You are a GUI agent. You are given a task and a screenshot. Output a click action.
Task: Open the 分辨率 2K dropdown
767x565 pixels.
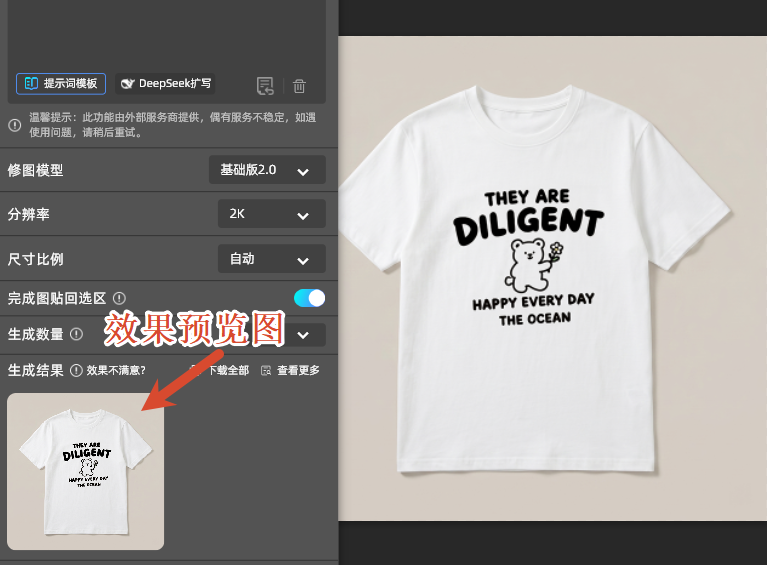(271, 214)
